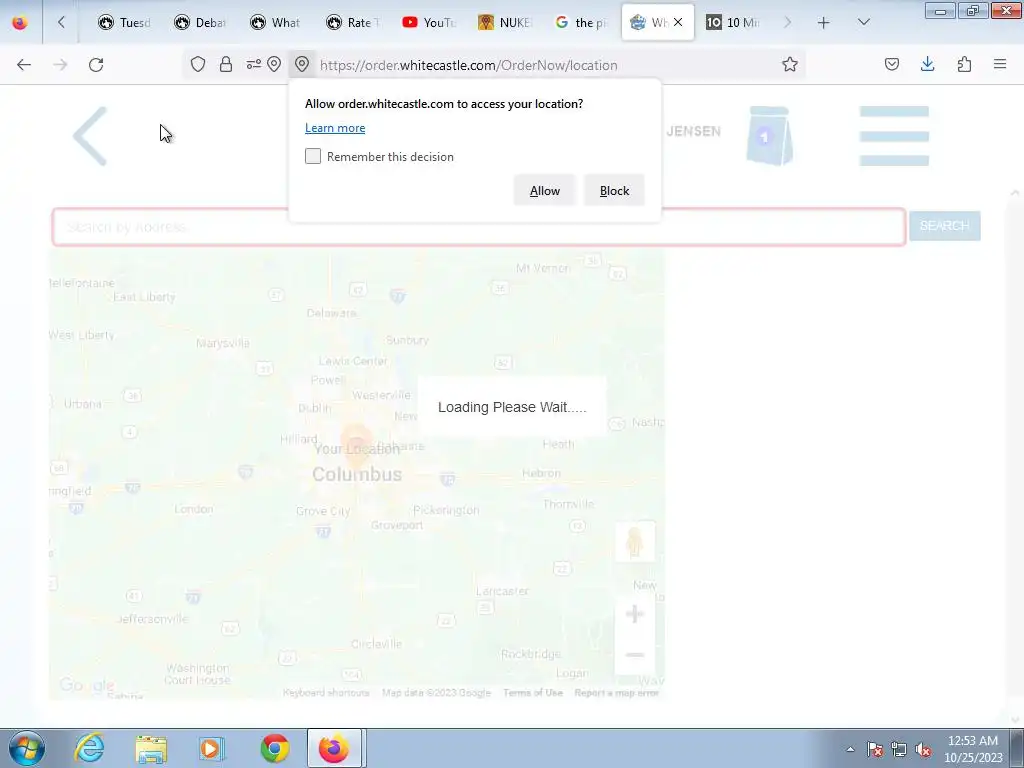Open the Windows Start menu

(x=26, y=748)
